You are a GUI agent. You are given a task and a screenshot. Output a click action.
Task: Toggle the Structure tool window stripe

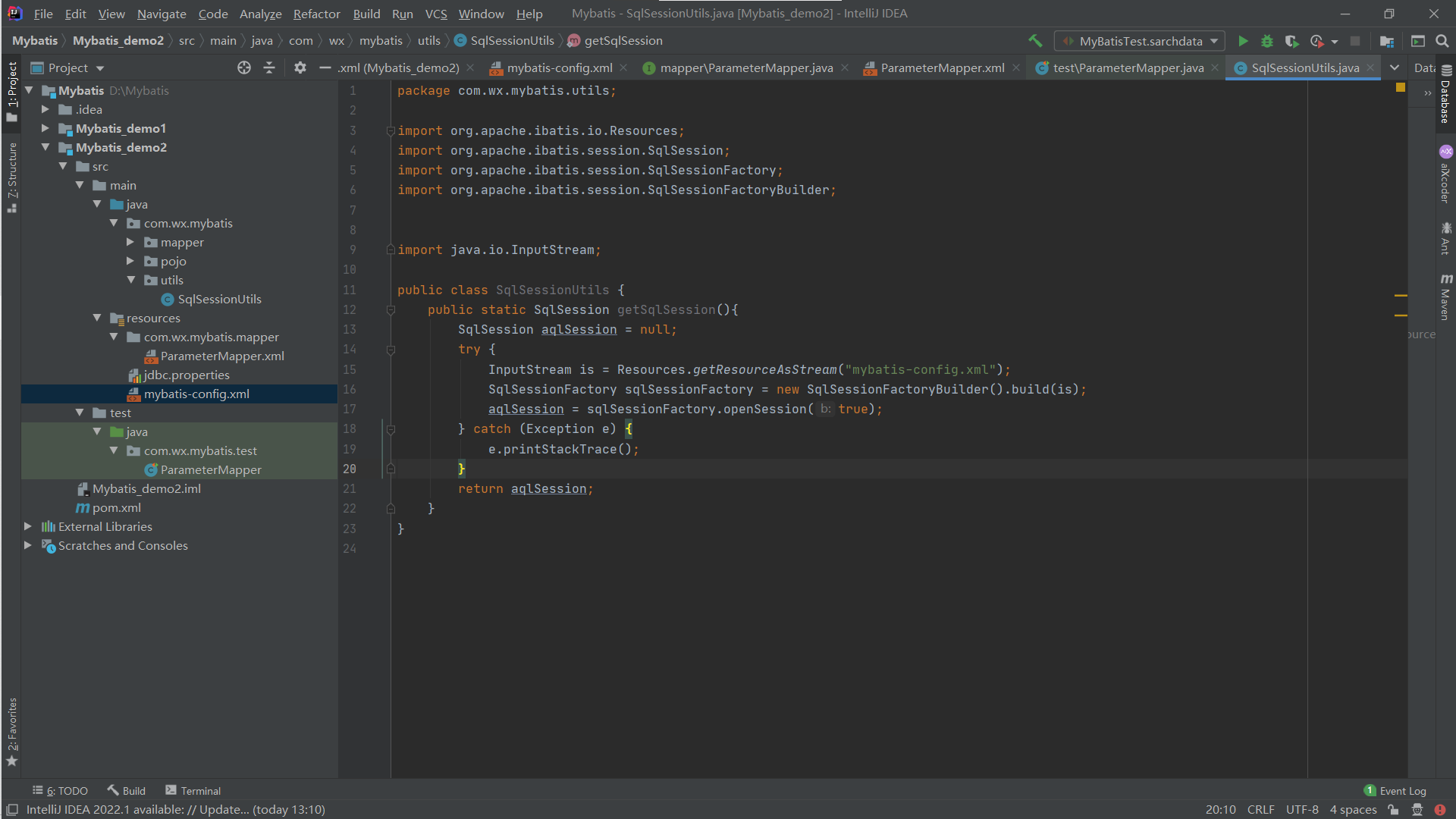point(12,176)
